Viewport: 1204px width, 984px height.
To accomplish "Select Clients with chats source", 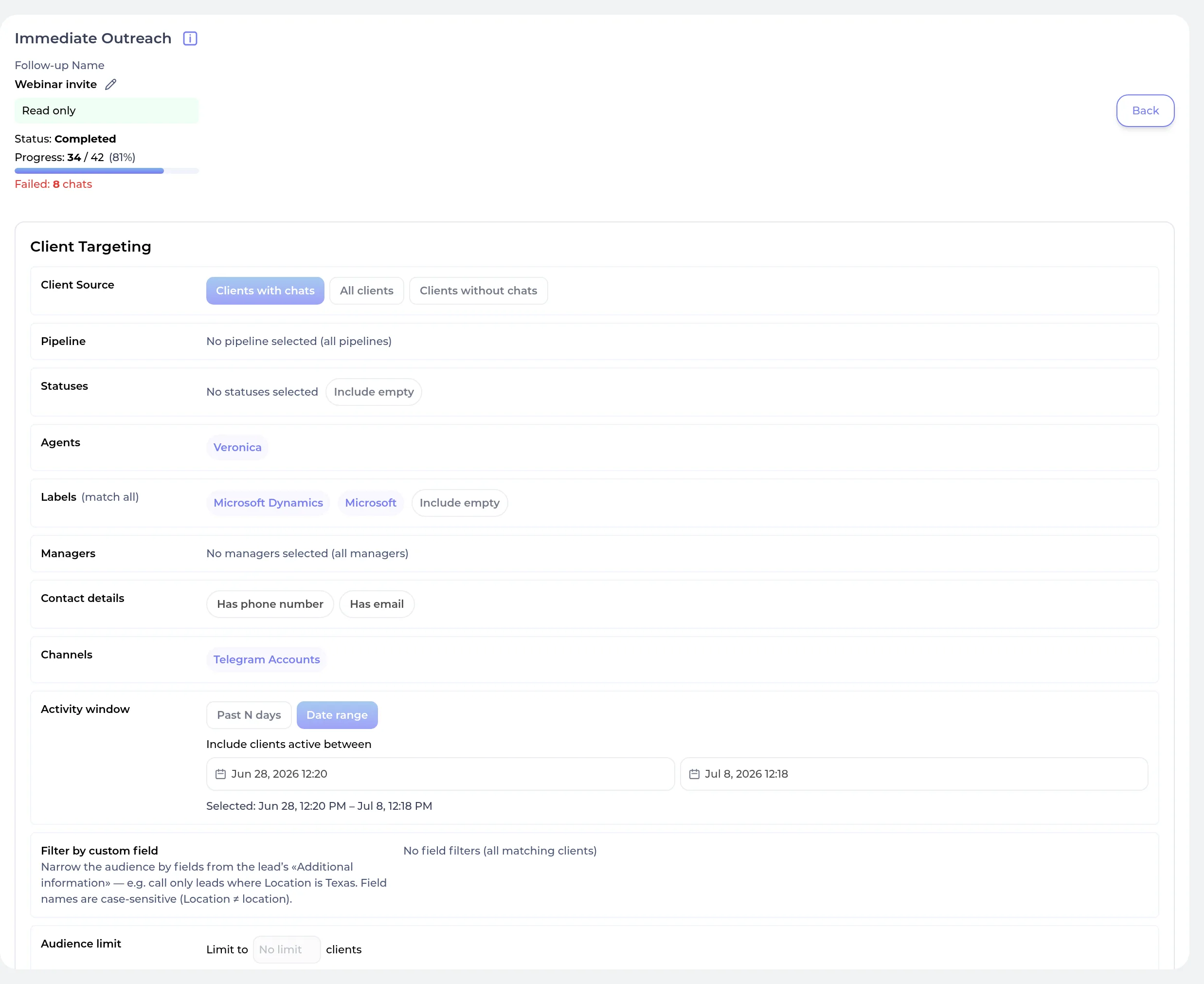I will (265, 291).
